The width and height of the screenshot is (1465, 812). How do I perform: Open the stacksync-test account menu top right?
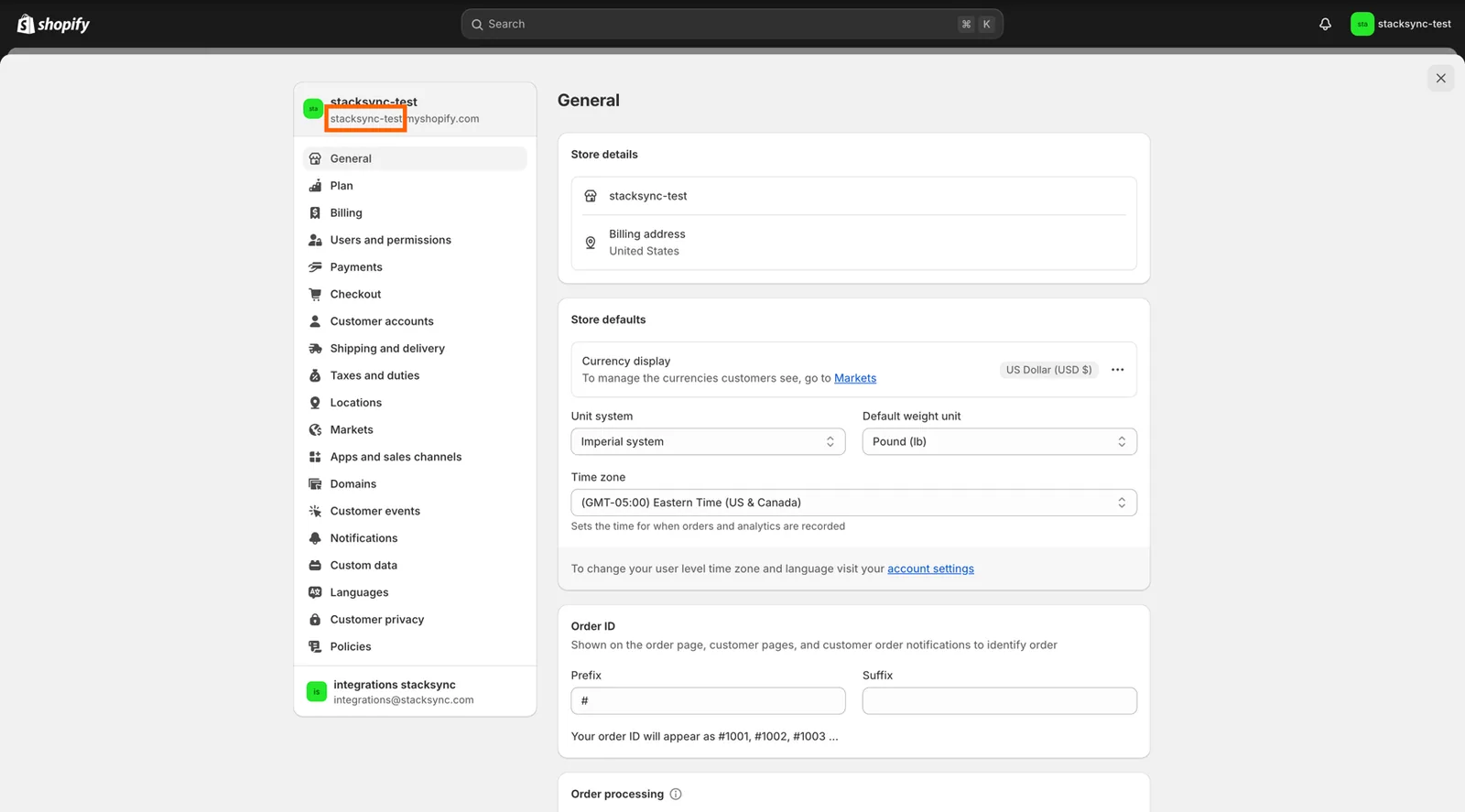click(x=1401, y=24)
